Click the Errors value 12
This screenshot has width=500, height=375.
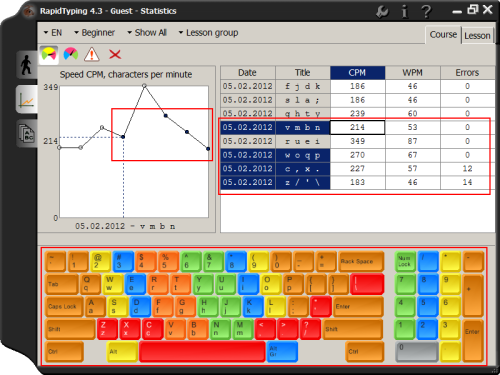click(467, 169)
